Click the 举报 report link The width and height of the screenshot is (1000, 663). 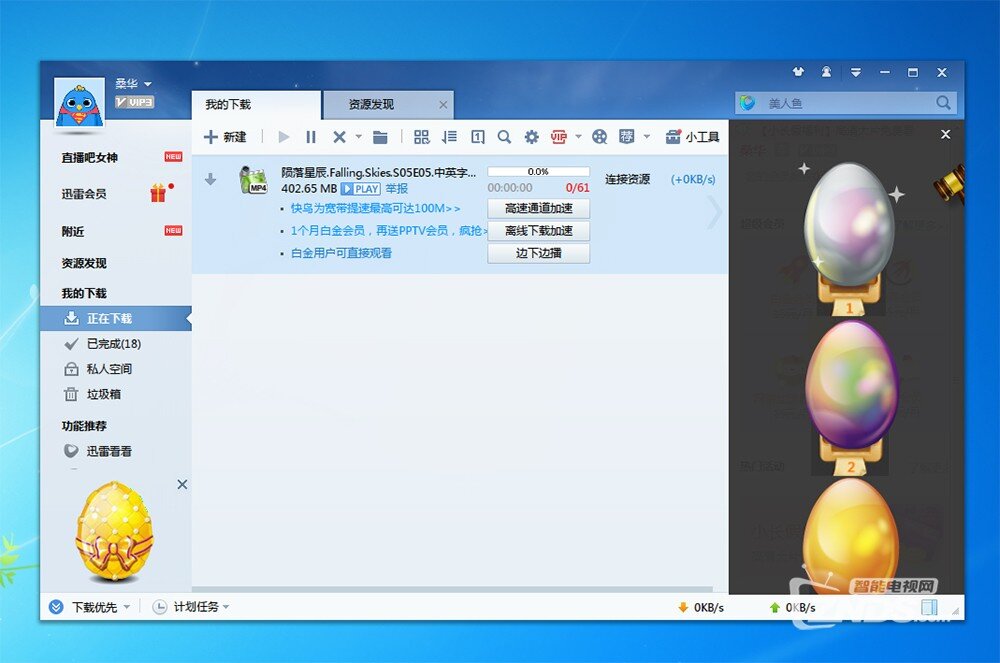pyautogui.click(x=397, y=189)
